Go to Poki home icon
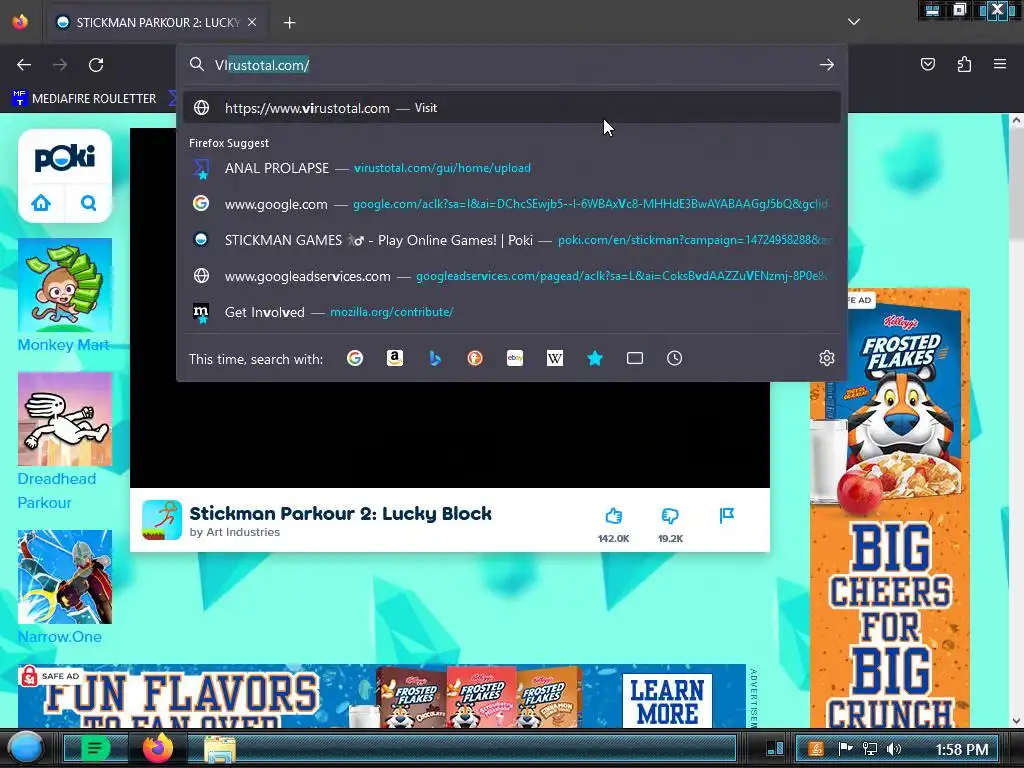Screen dimensions: 1024x768 (x=41, y=203)
